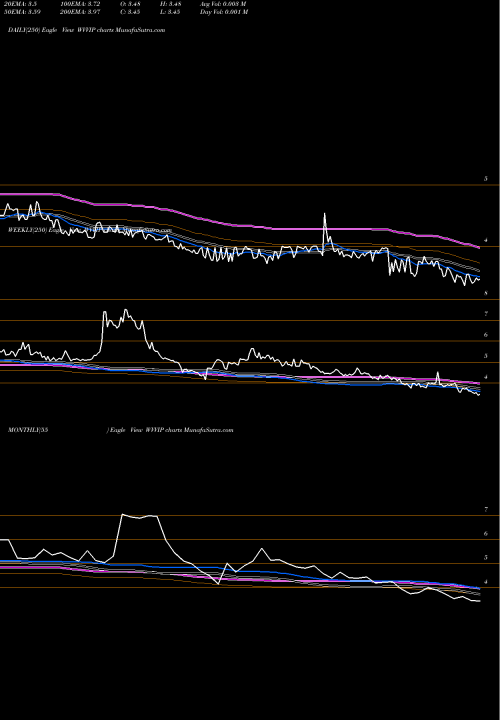The image size is (500, 720).
Task: Click the open price O: 3.48
Action: tap(130, 4)
